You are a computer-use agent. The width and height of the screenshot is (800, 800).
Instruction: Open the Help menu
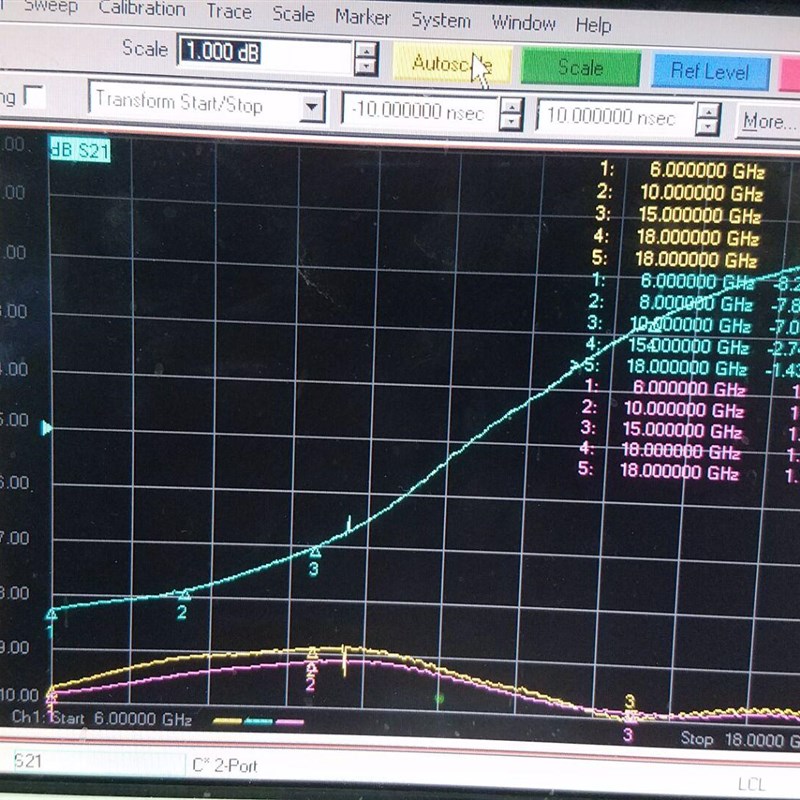pos(593,25)
